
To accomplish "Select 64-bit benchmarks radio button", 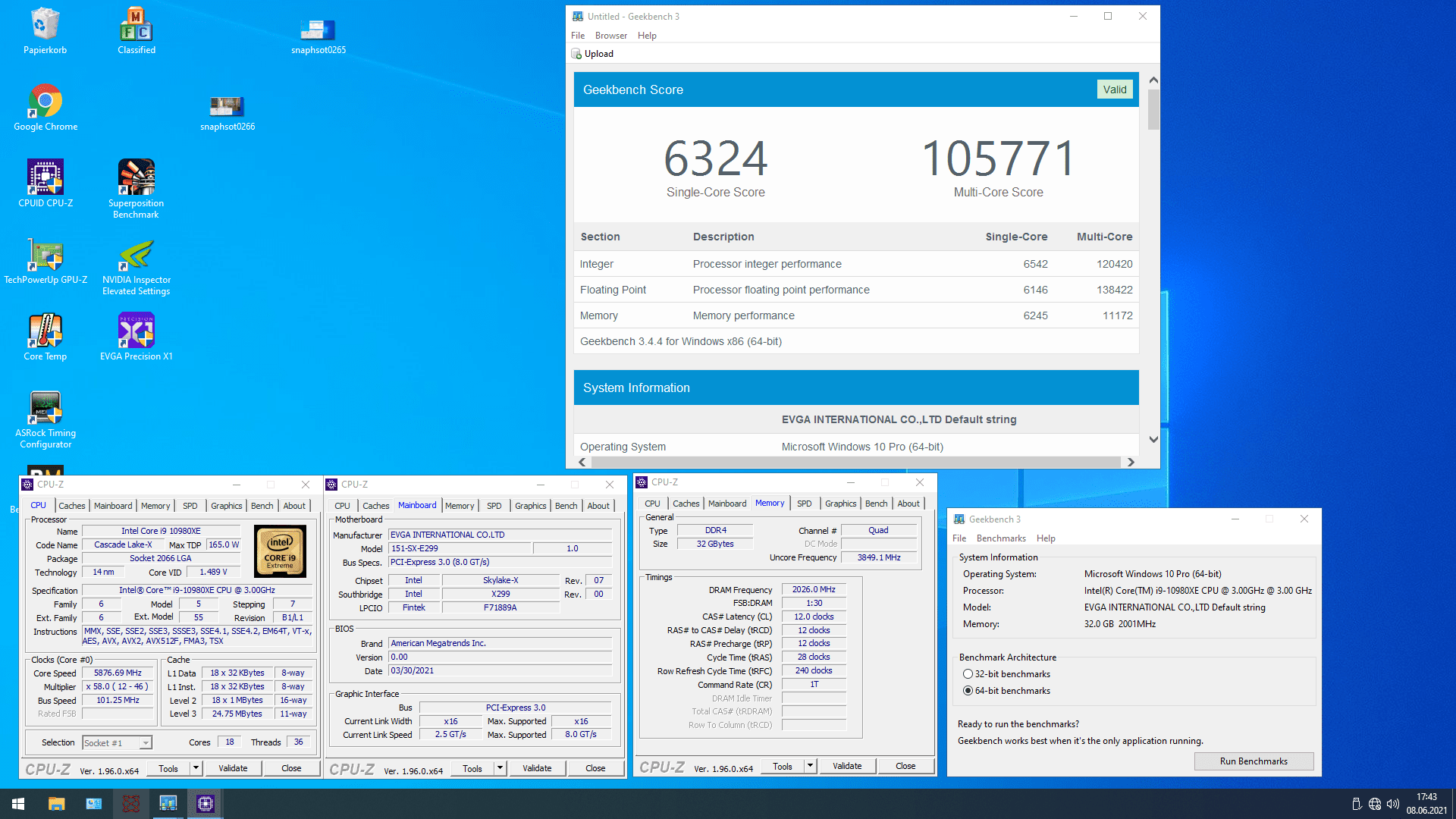I will coord(968,691).
